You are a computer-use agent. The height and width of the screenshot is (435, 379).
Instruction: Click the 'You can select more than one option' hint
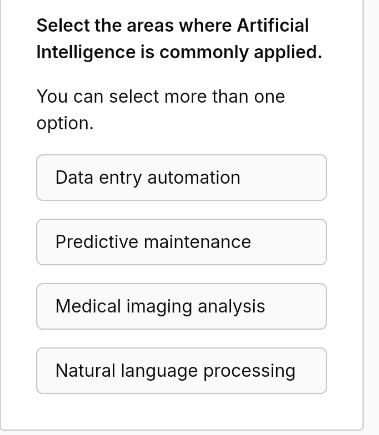tap(161, 110)
